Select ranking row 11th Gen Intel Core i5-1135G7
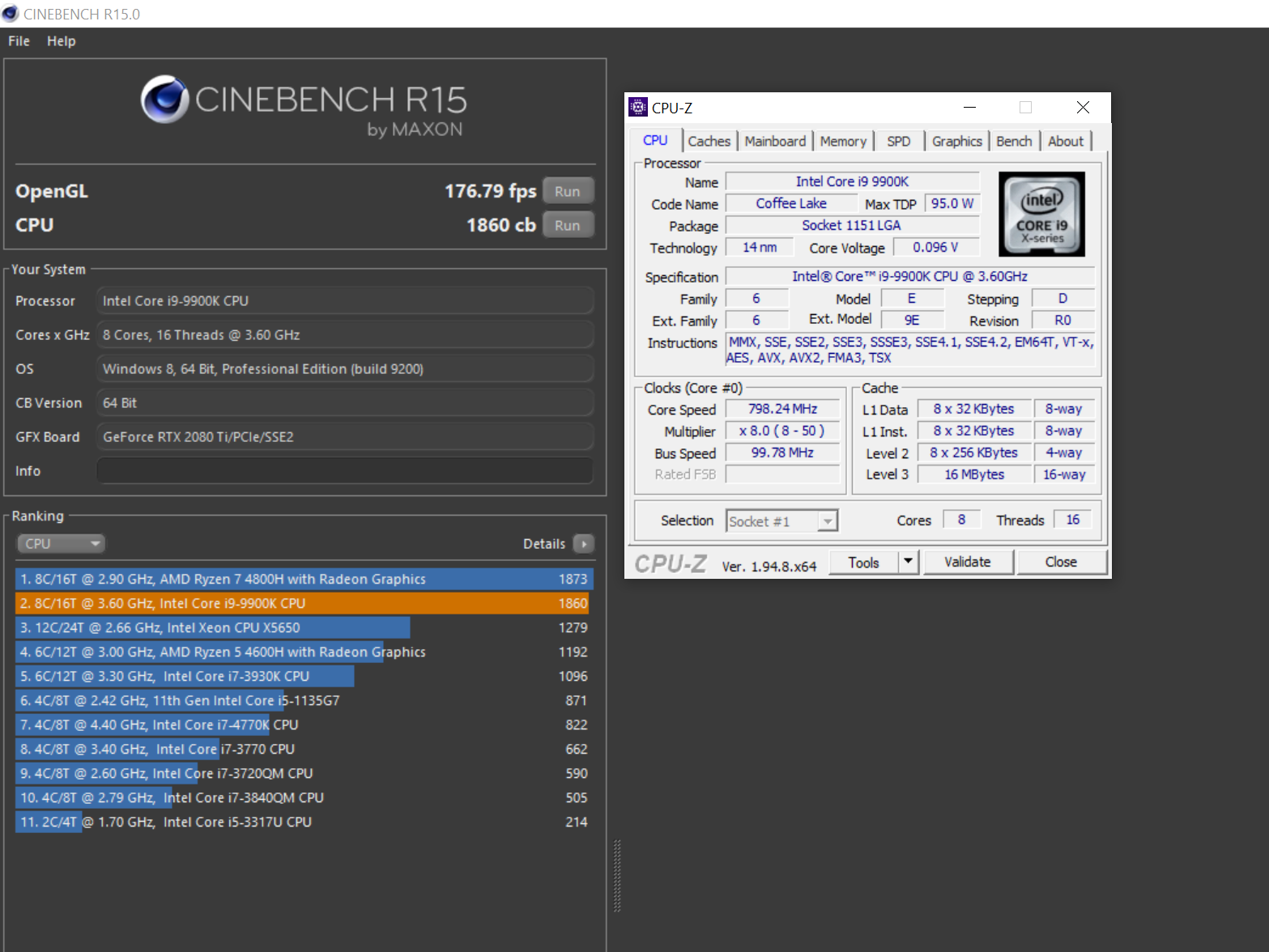This screenshot has width=1269, height=952. coord(304,700)
